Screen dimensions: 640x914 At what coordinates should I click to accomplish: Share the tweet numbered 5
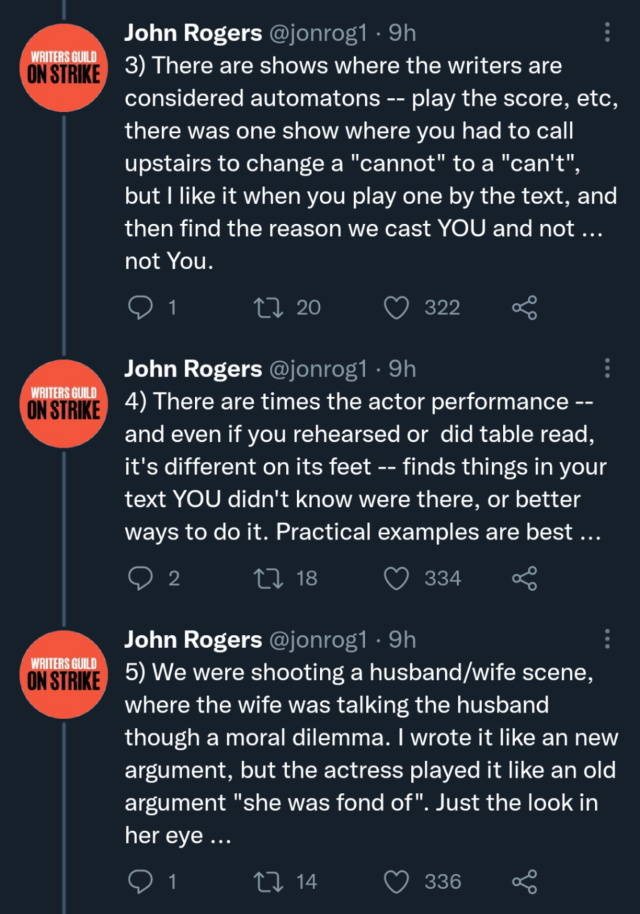[524, 881]
